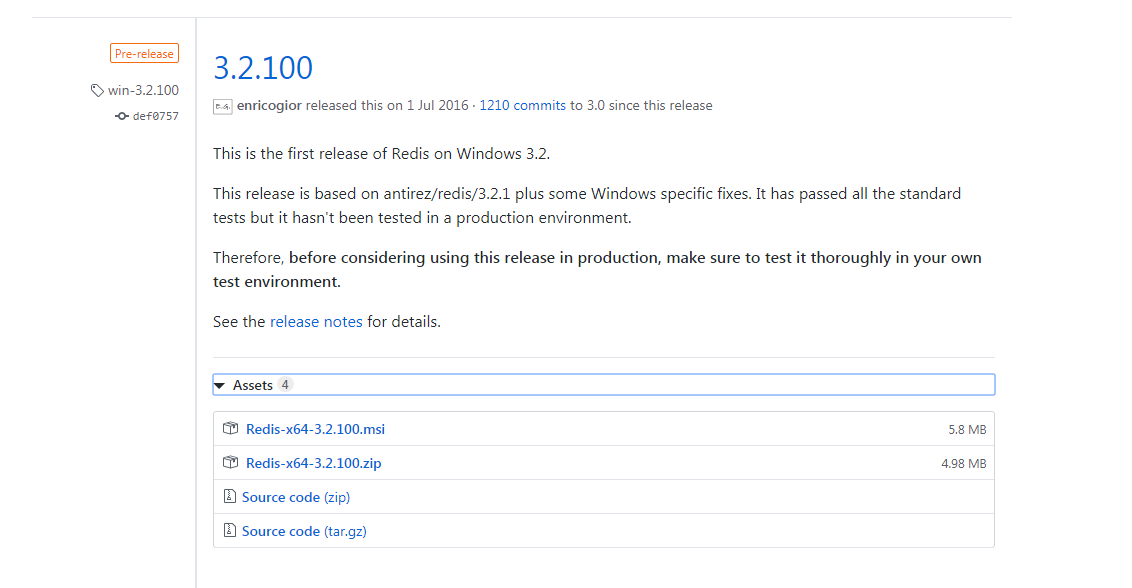1132x588 pixels.
Task: Open the 3.2.100 release title link
Action: pyautogui.click(x=263, y=68)
